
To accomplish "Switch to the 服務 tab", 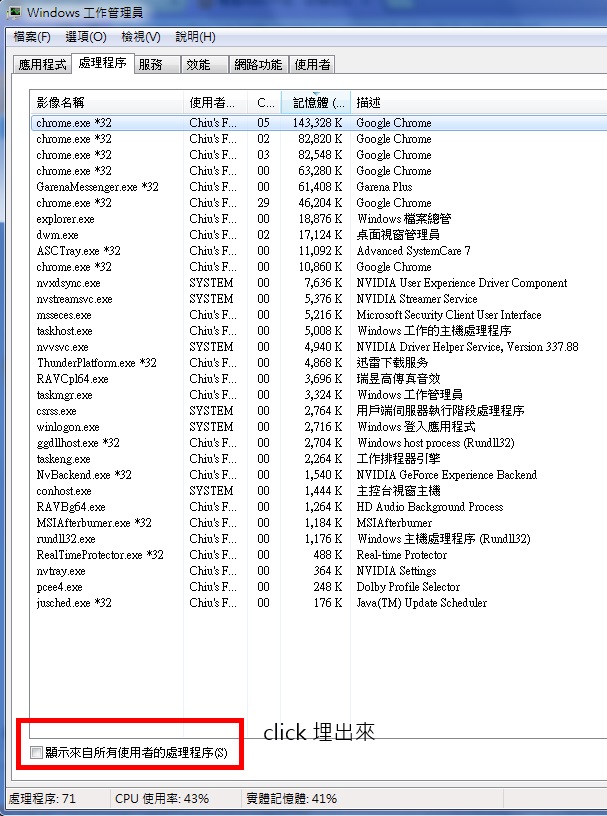I will tap(157, 65).
